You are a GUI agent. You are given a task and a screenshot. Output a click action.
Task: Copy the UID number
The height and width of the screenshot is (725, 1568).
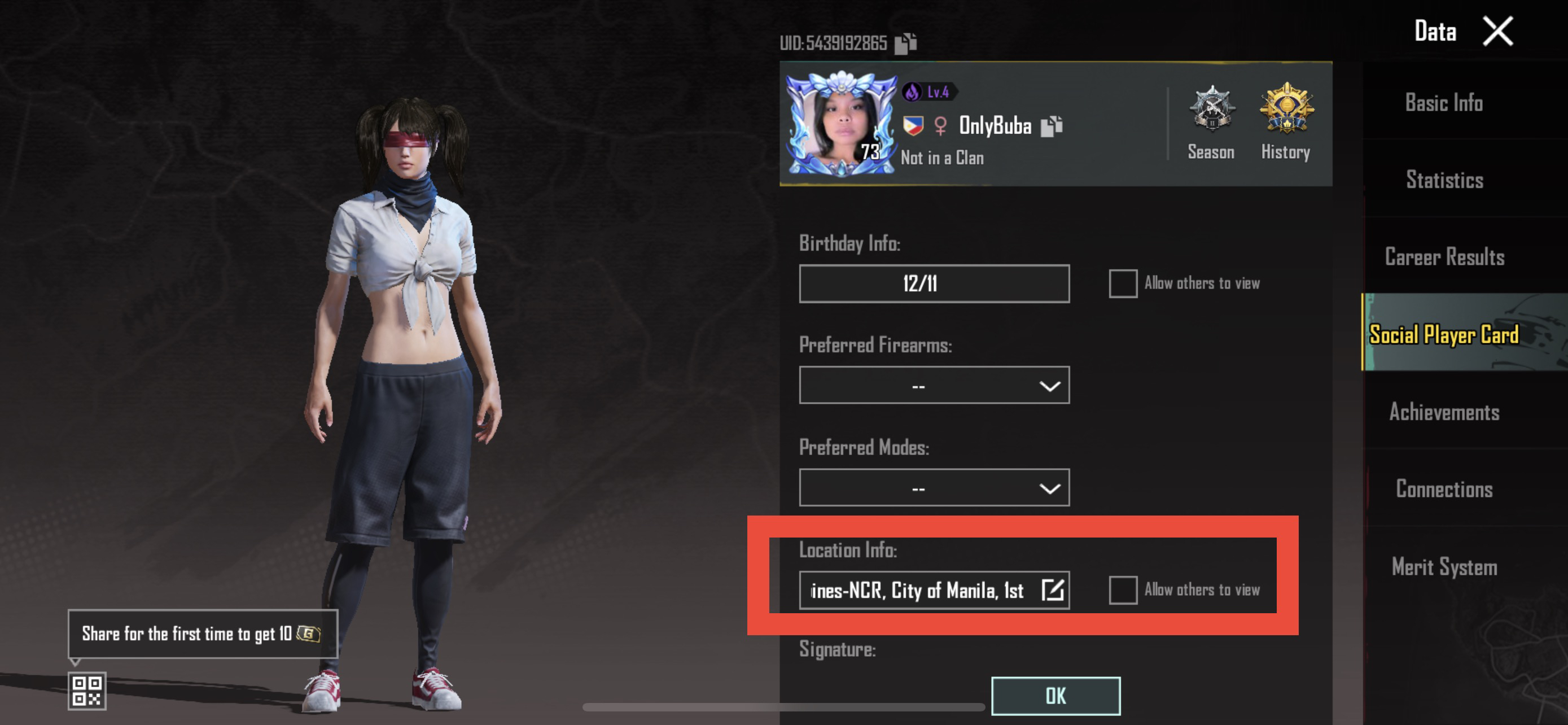coord(905,43)
